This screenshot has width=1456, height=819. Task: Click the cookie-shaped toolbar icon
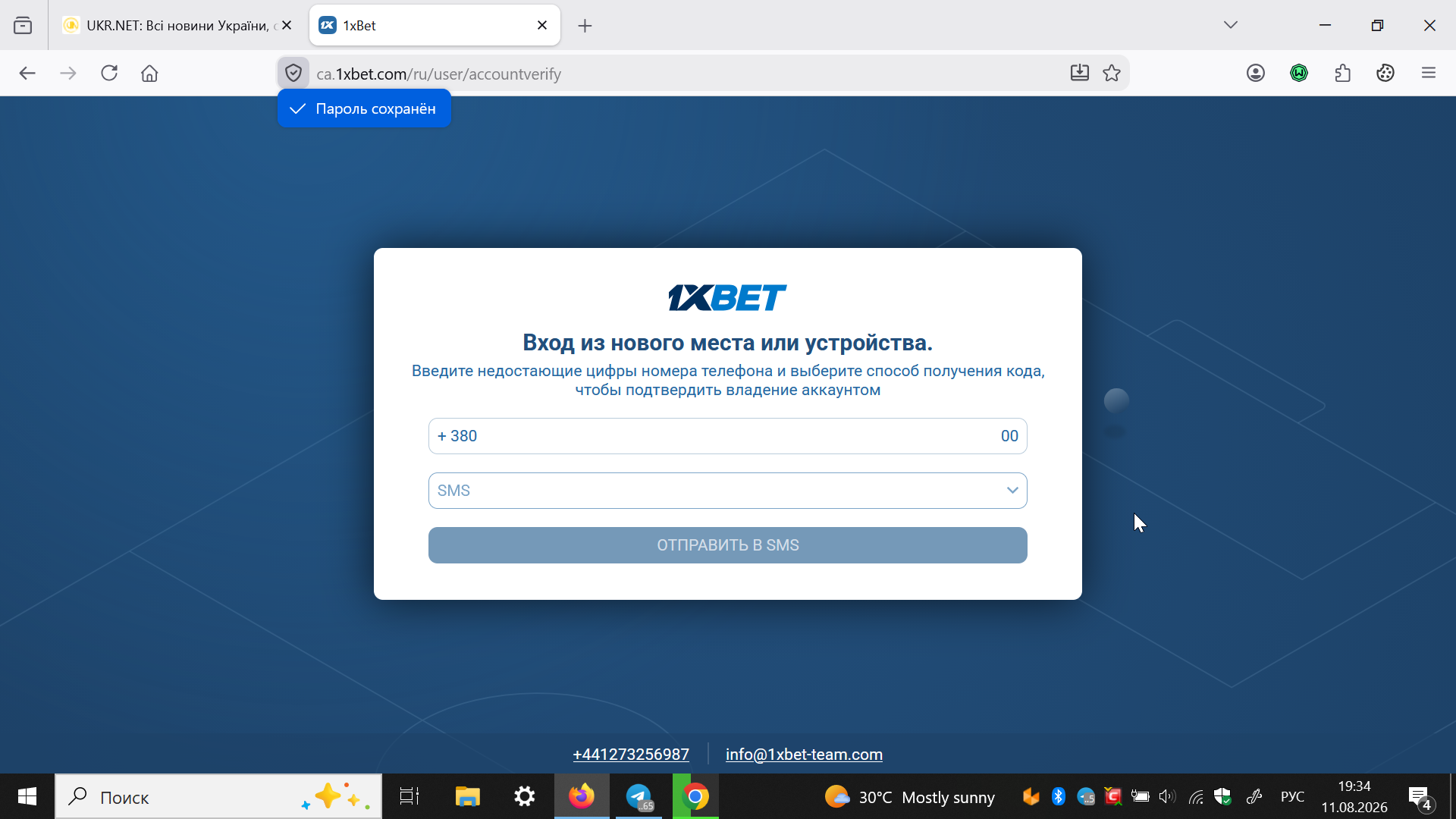click(x=1385, y=74)
